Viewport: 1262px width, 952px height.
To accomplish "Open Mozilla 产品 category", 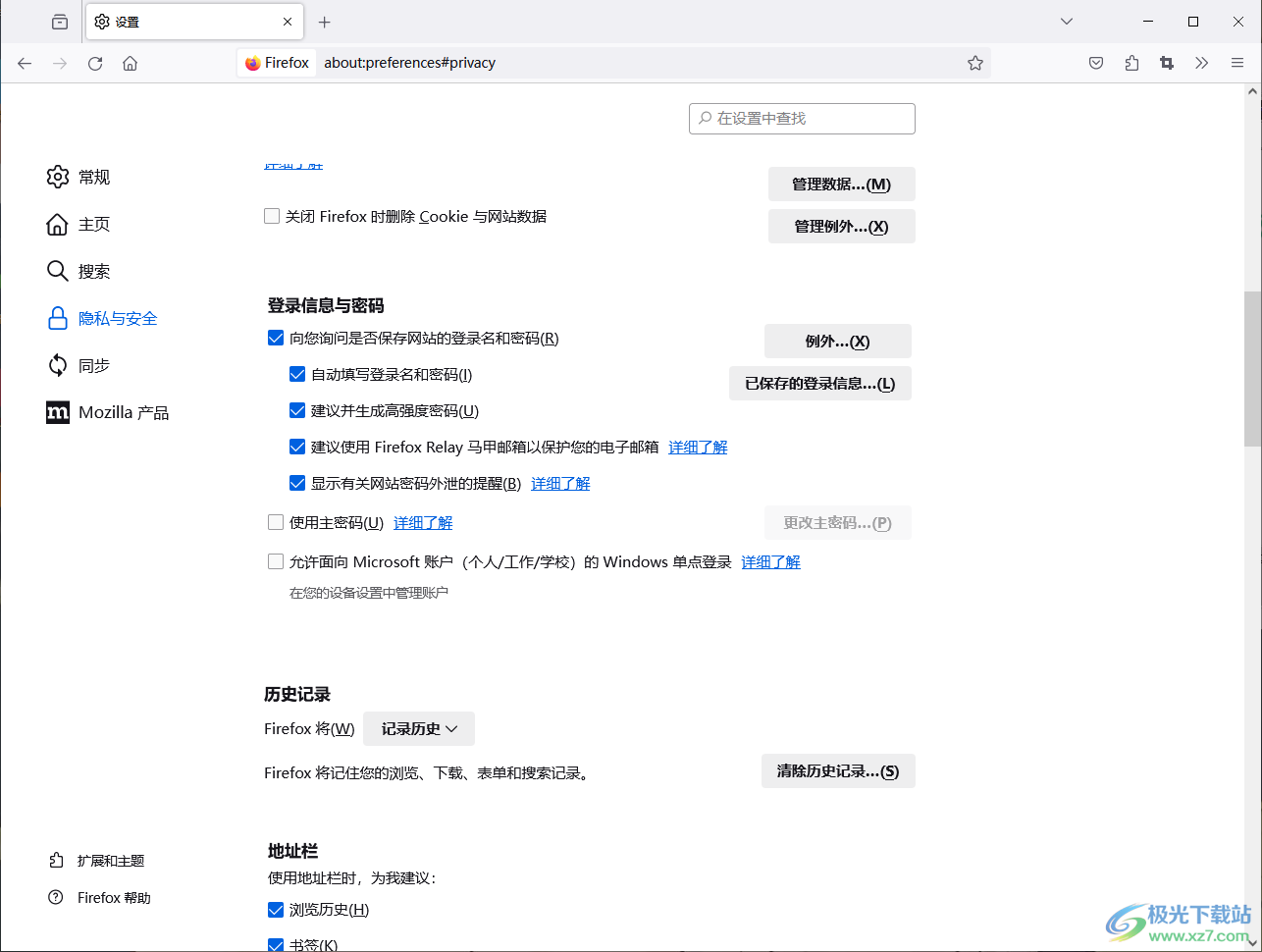I will point(108,412).
